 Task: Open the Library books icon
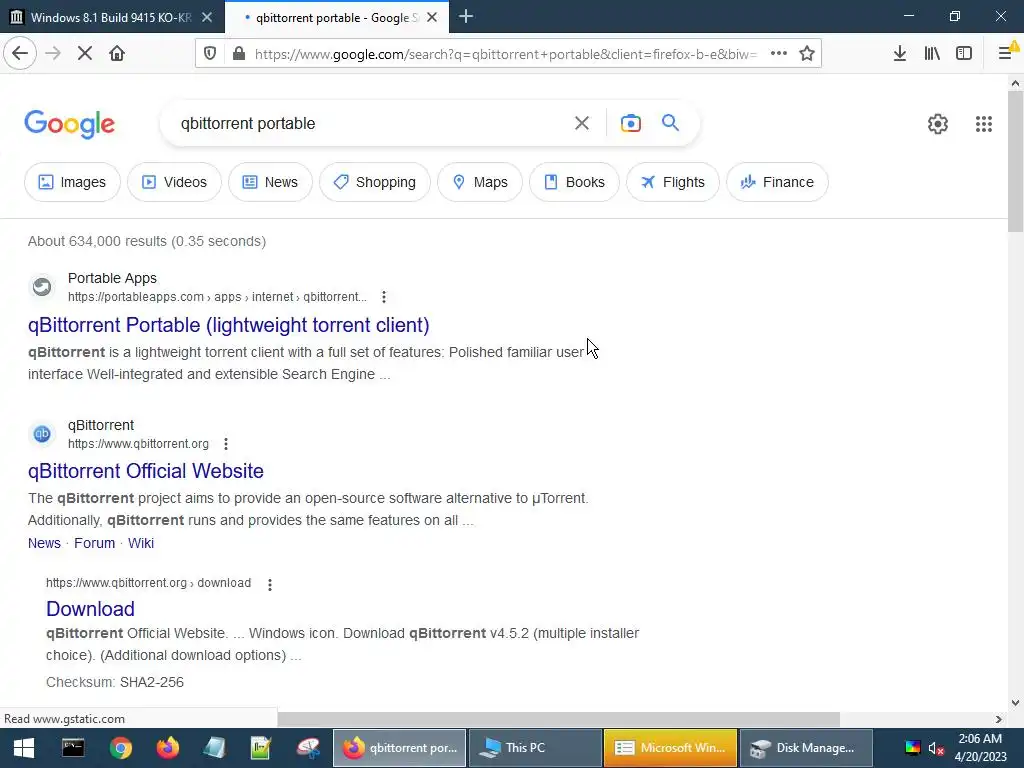[x=932, y=54]
